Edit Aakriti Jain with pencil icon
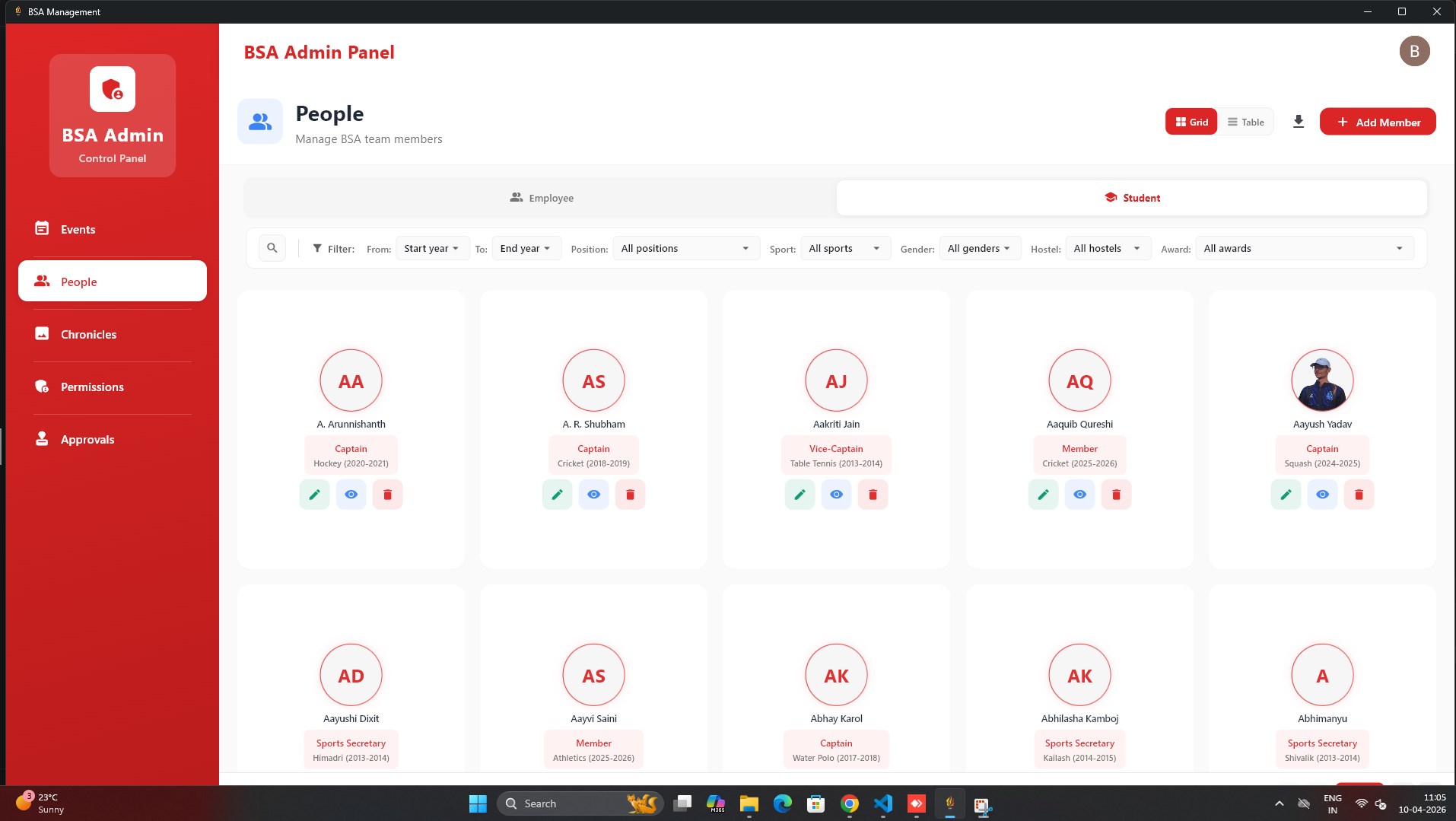1456x821 pixels. click(x=800, y=495)
